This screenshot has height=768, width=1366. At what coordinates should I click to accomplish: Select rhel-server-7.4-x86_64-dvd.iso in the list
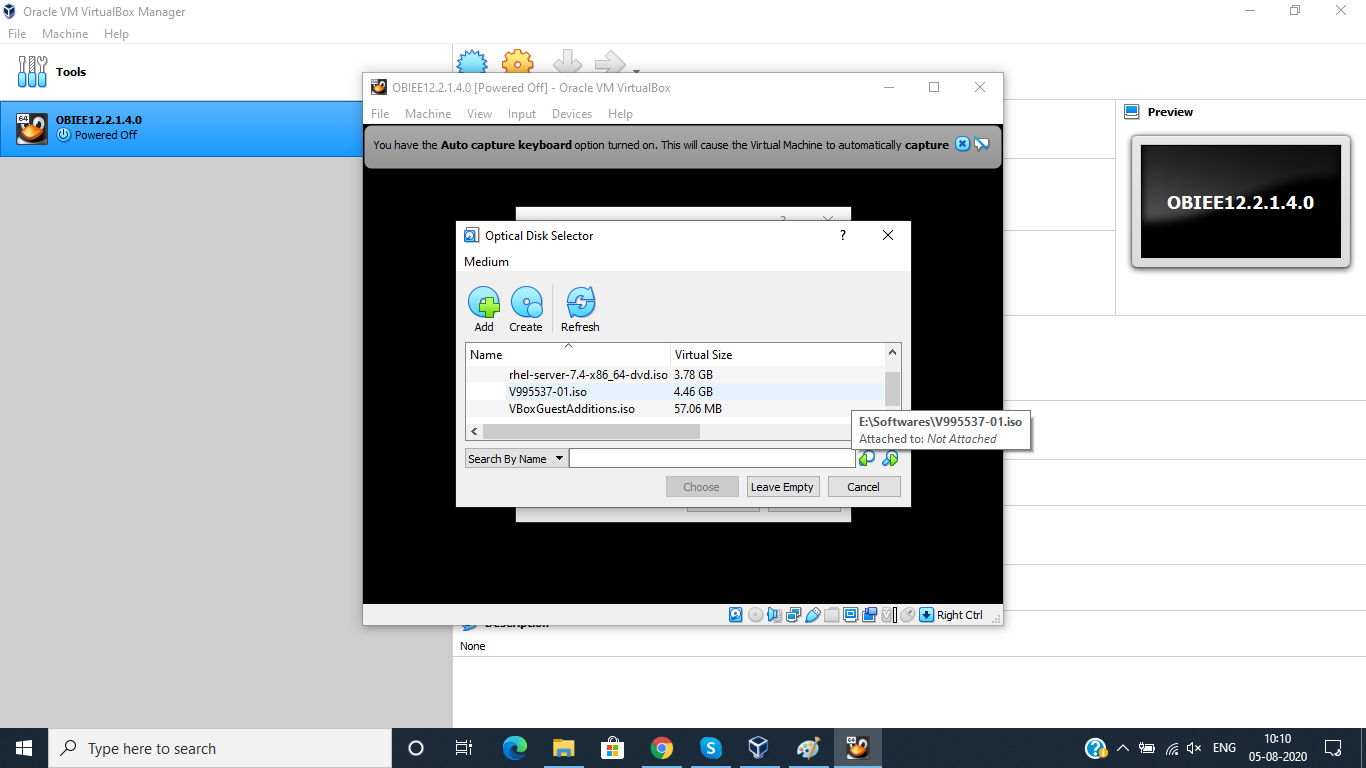pyautogui.click(x=588, y=374)
